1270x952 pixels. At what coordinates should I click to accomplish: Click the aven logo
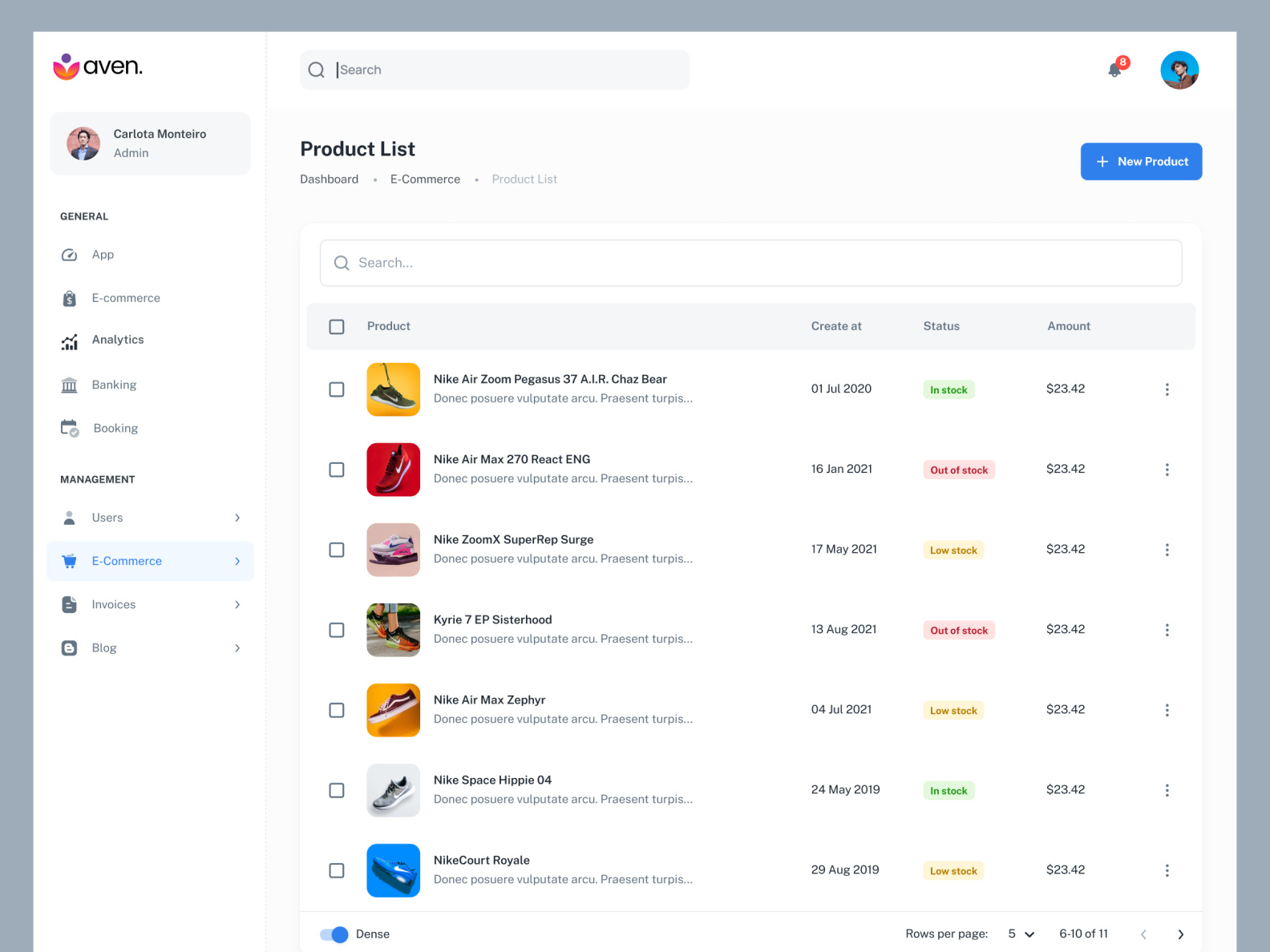(98, 67)
